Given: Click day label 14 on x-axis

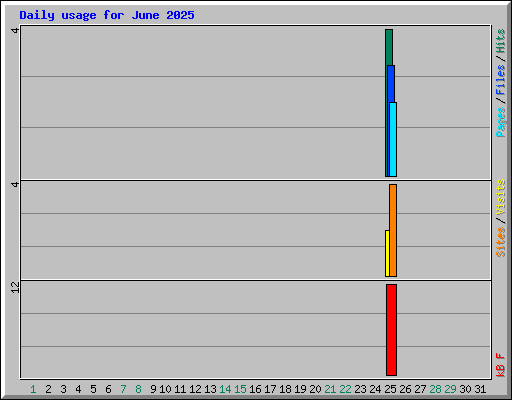Looking at the screenshot, I should tap(225, 389).
